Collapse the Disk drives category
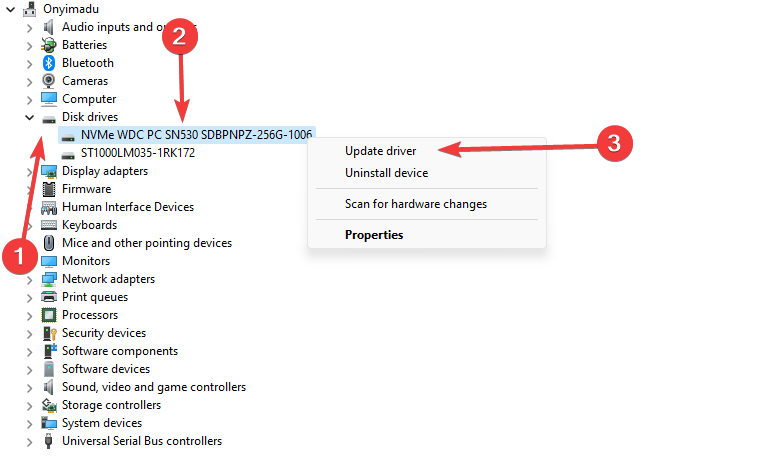The image size is (775, 461). tap(30, 118)
